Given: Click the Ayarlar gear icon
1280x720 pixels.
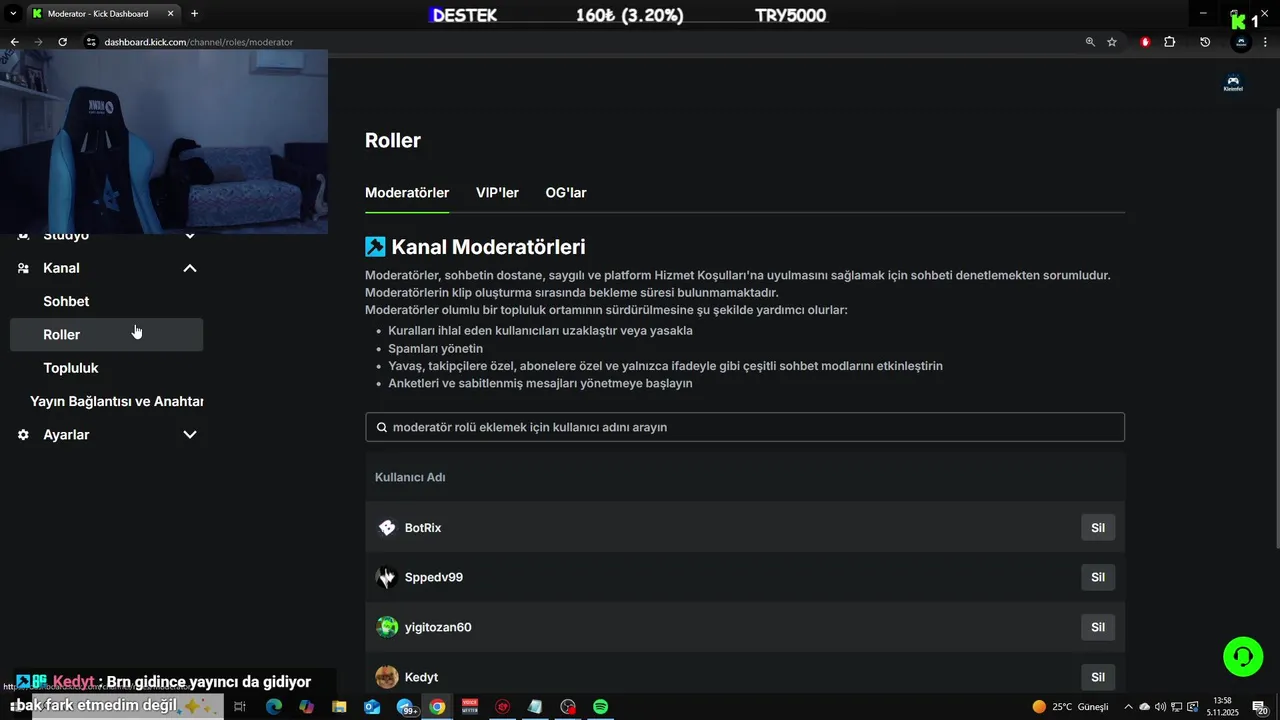Looking at the screenshot, I should (x=23, y=435).
